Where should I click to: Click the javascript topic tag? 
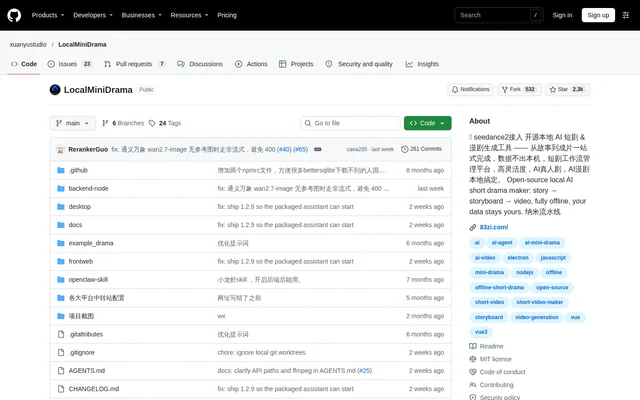(553, 258)
